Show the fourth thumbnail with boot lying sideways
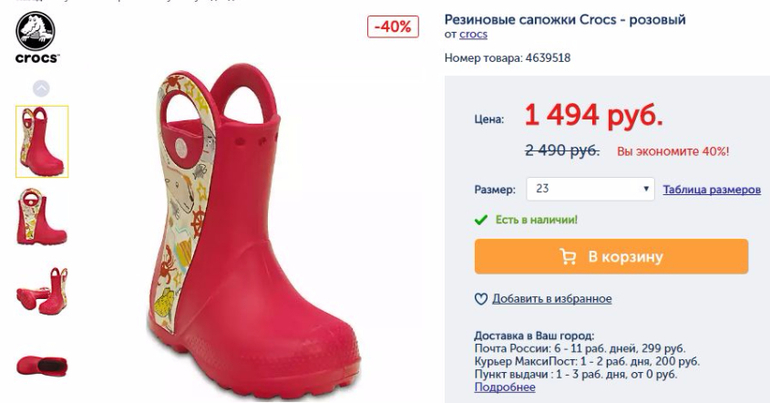The width and height of the screenshot is (770, 403). click(42, 364)
